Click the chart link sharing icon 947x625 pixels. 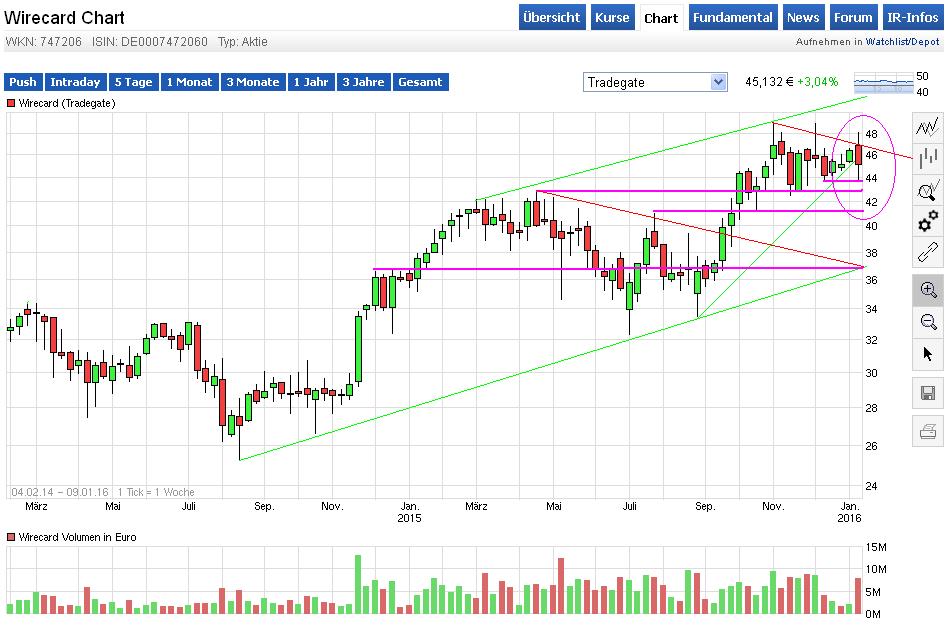tap(928, 254)
